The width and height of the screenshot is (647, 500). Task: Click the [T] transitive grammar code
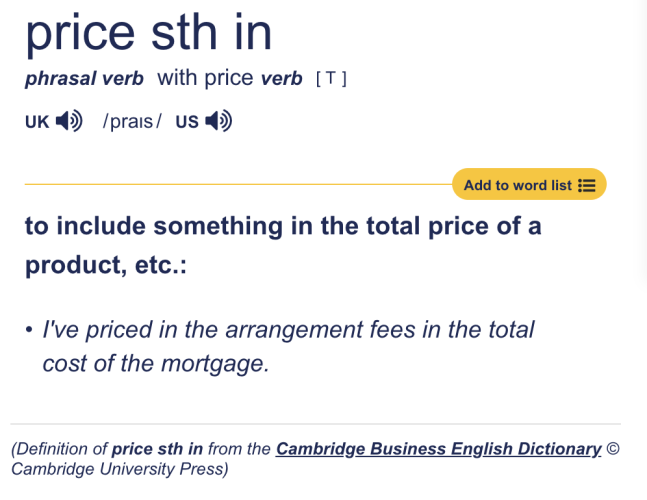click(x=331, y=78)
